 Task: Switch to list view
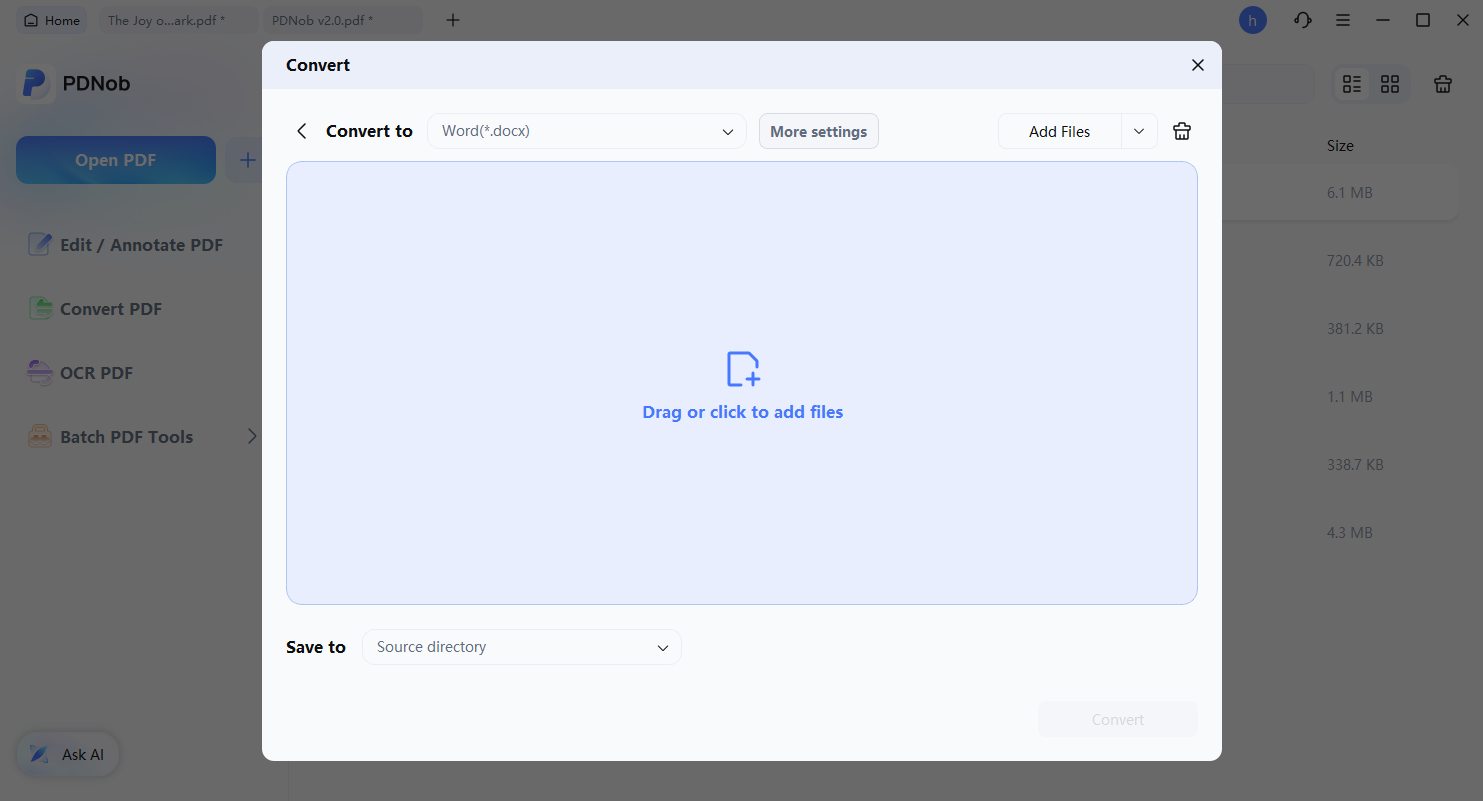click(x=1352, y=84)
